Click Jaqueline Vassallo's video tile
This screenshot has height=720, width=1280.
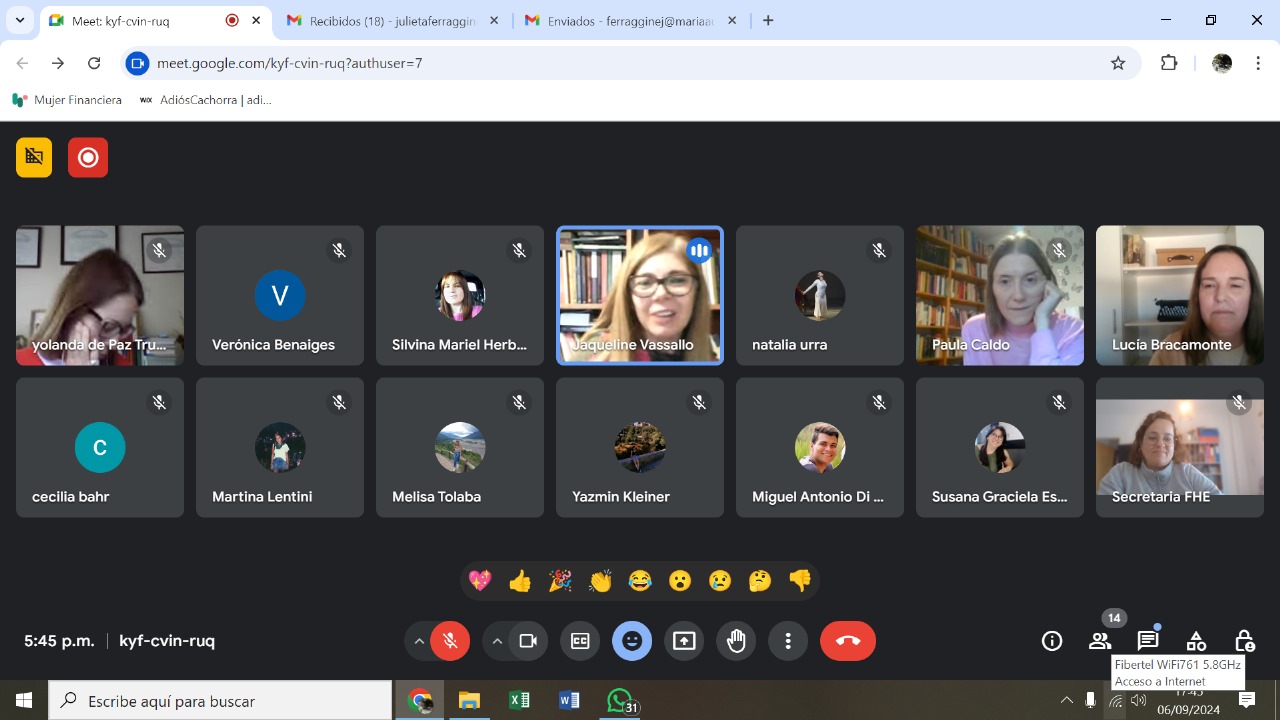click(640, 295)
